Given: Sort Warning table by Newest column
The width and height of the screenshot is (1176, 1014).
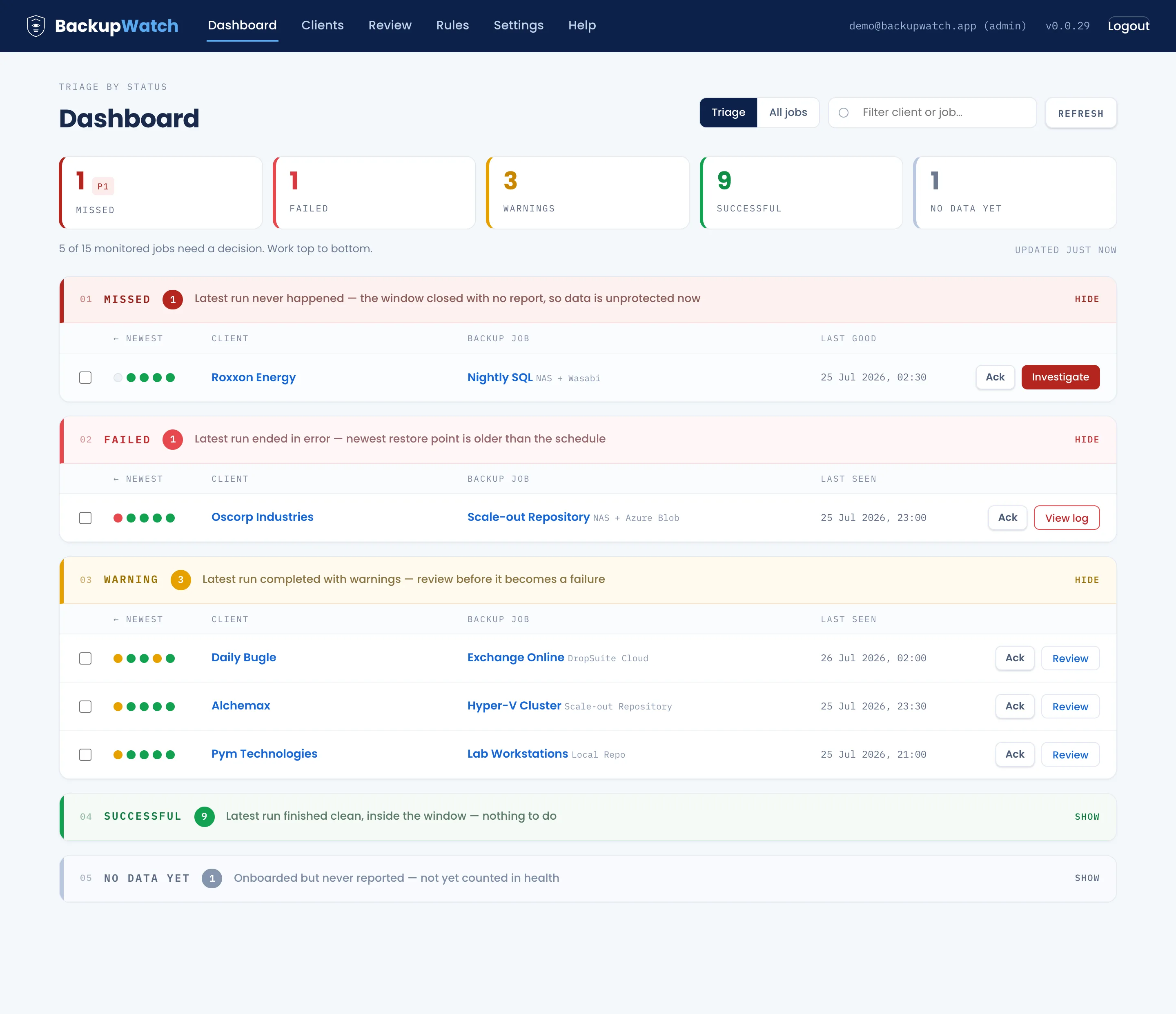Looking at the screenshot, I should point(138,619).
